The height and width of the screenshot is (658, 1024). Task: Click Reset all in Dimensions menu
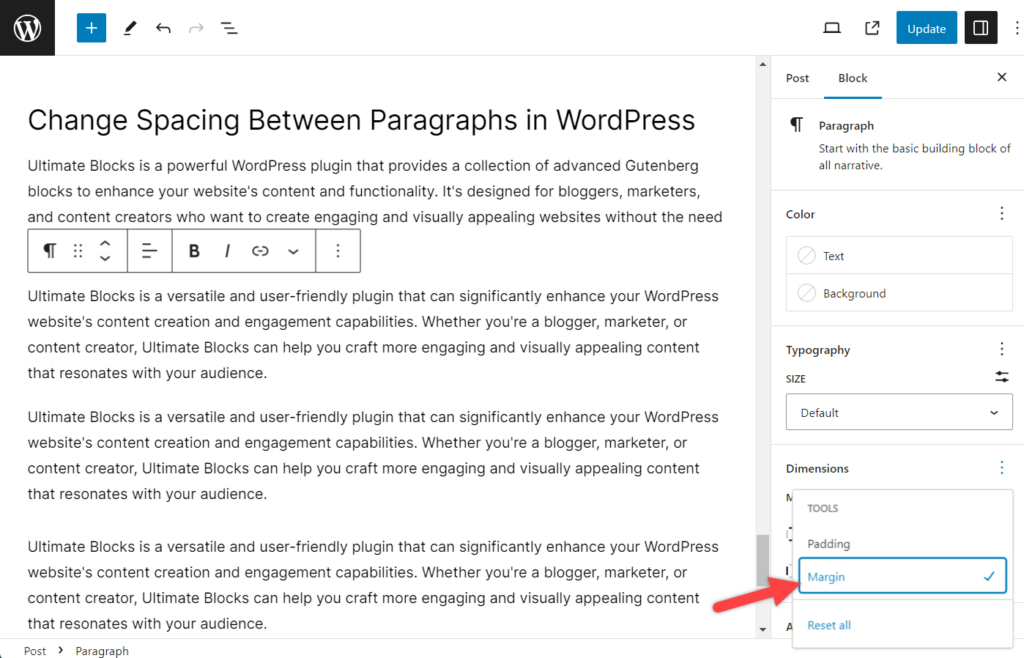829,624
